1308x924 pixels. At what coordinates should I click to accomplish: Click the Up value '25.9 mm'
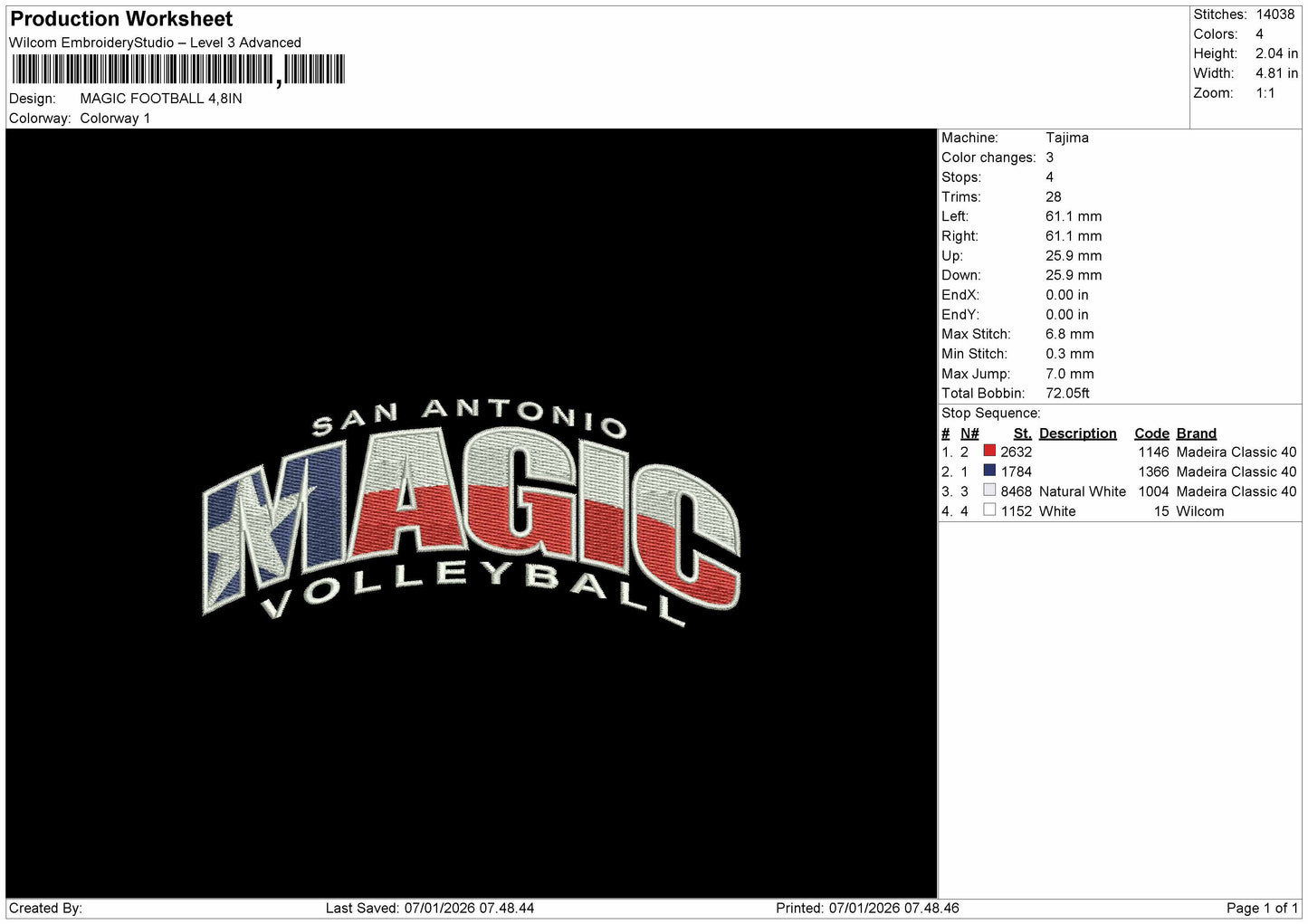[1074, 256]
